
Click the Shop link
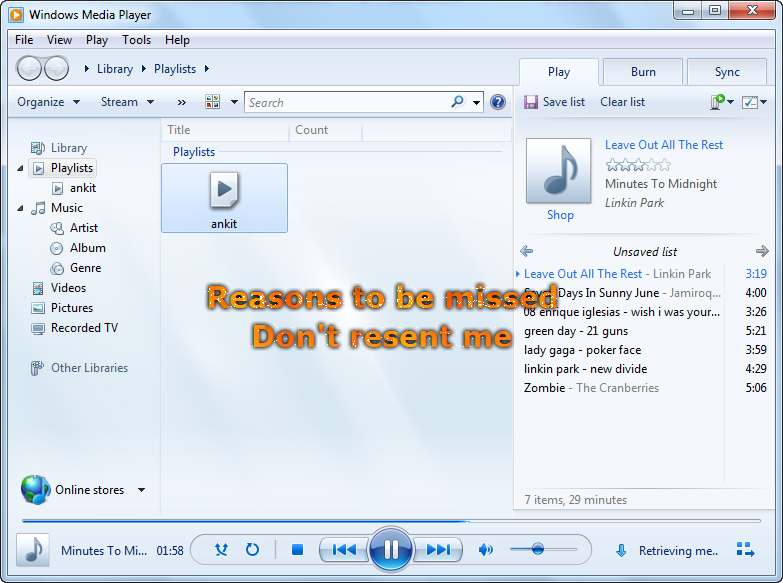(560, 215)
